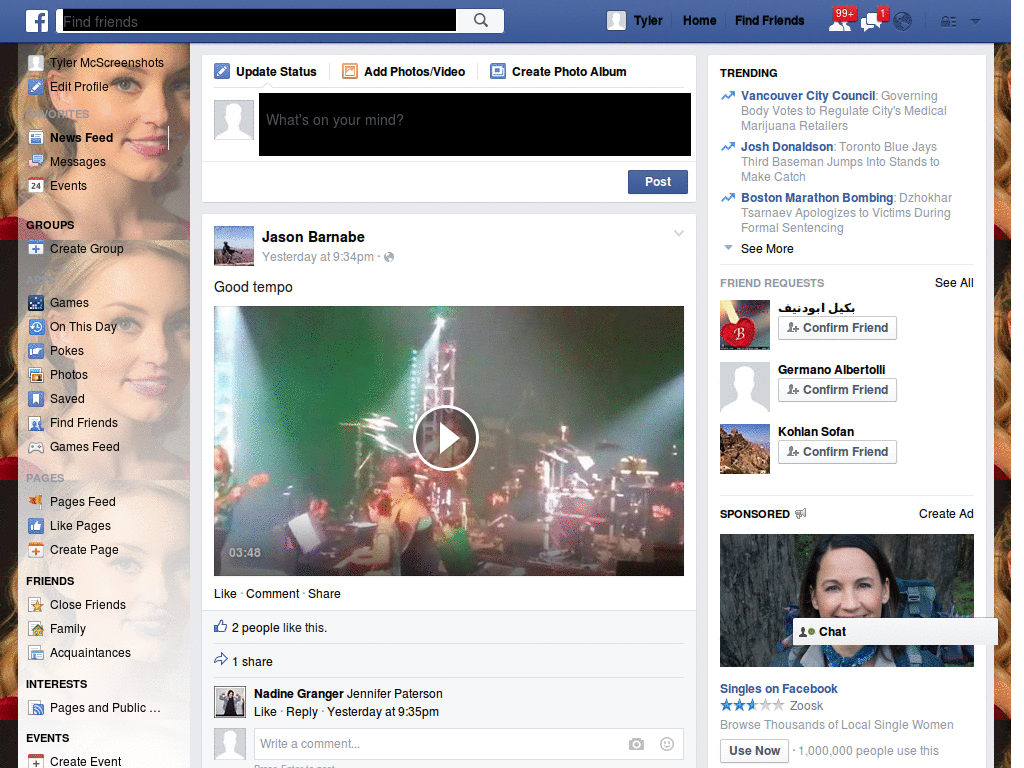This screenshot has height=768, width=1024.
Task: Click the Use Now button
Action: point(754,751)
